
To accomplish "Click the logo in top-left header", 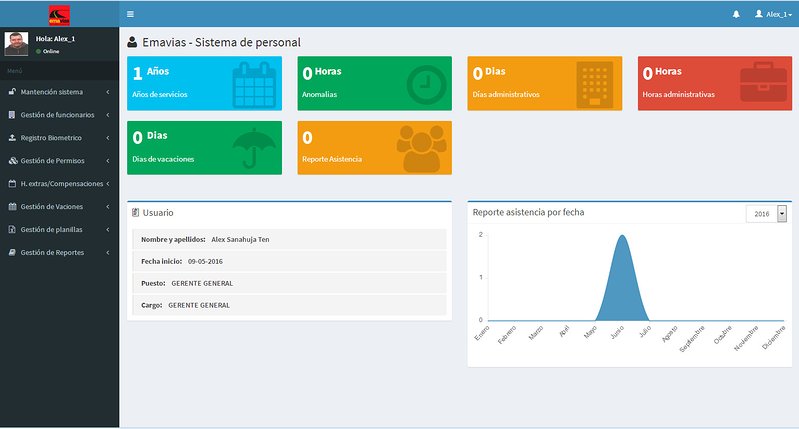I will pyautogui.click(x=59, y=14).
